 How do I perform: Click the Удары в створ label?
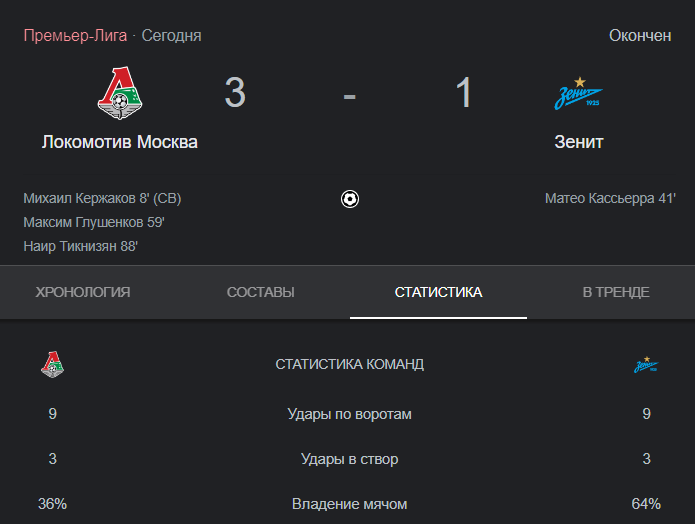click(349, 459)
